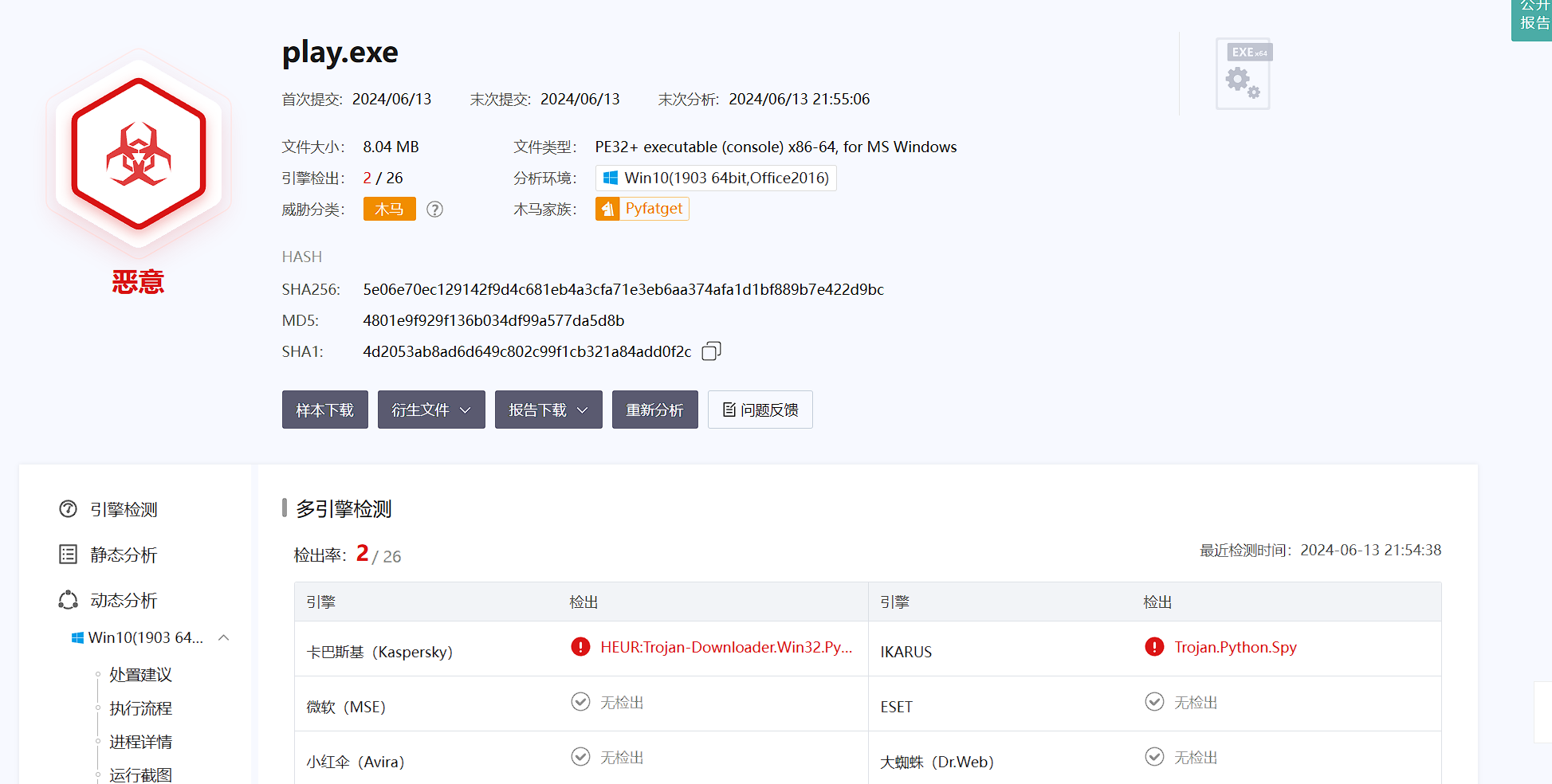Click the 多引擎检测 section heading
The height and width of the screenshot is (784, 1552).
tap(344, 509)
